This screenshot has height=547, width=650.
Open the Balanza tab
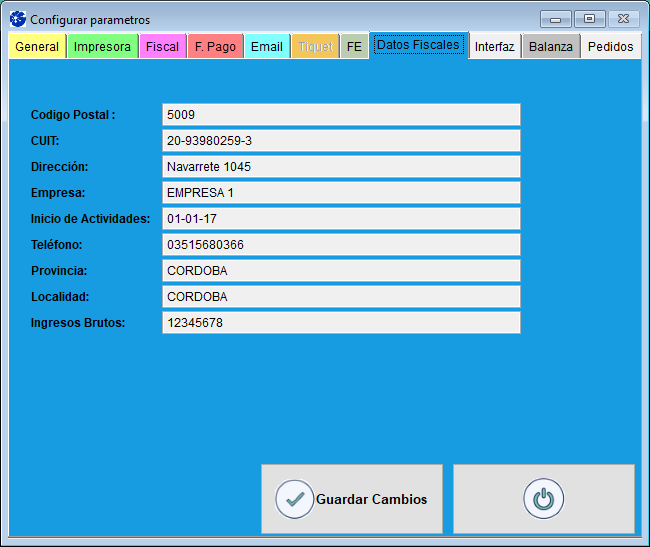(x=551, y=47)
